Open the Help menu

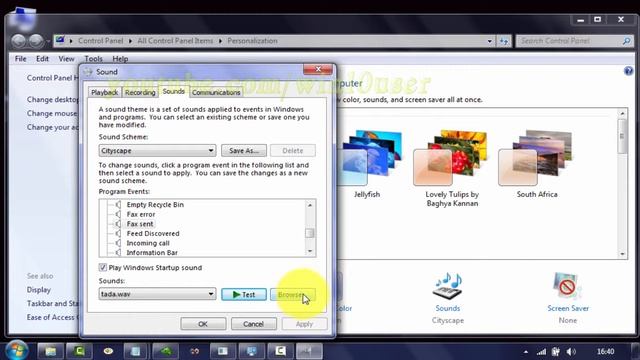coord(120,59)
